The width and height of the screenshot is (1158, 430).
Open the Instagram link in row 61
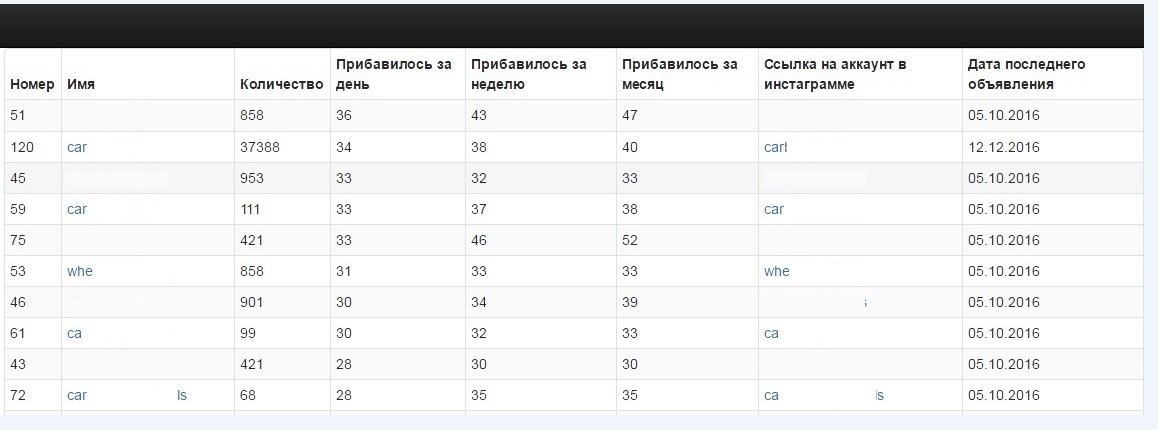(x=772, y=333)
